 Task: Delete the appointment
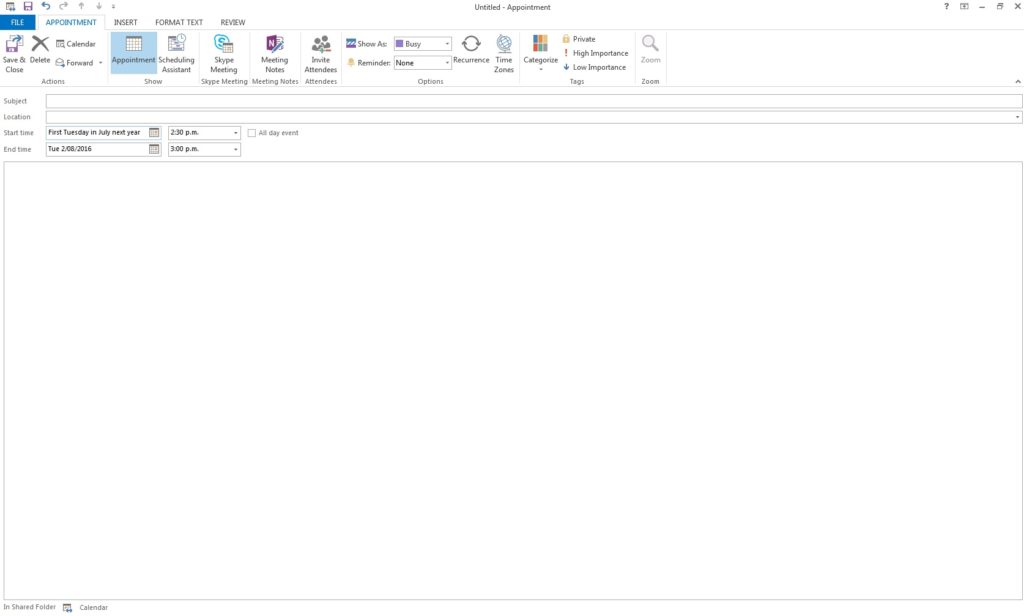40,50
